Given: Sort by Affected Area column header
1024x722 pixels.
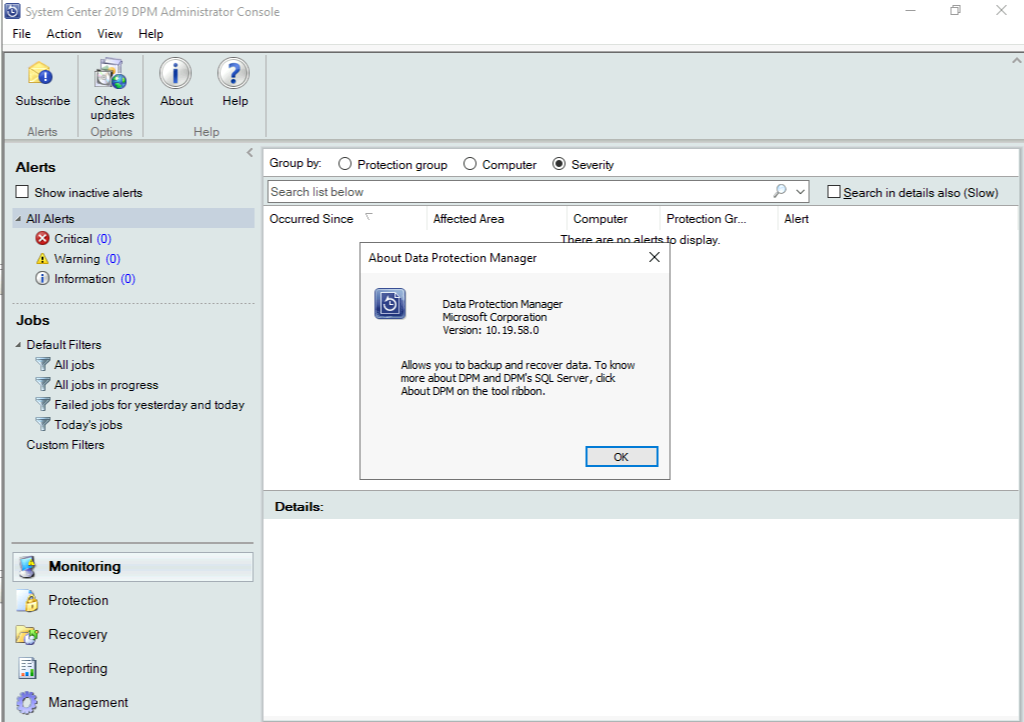Looking at the screenshot, I should pyautogui.click(x=496, y=219).
